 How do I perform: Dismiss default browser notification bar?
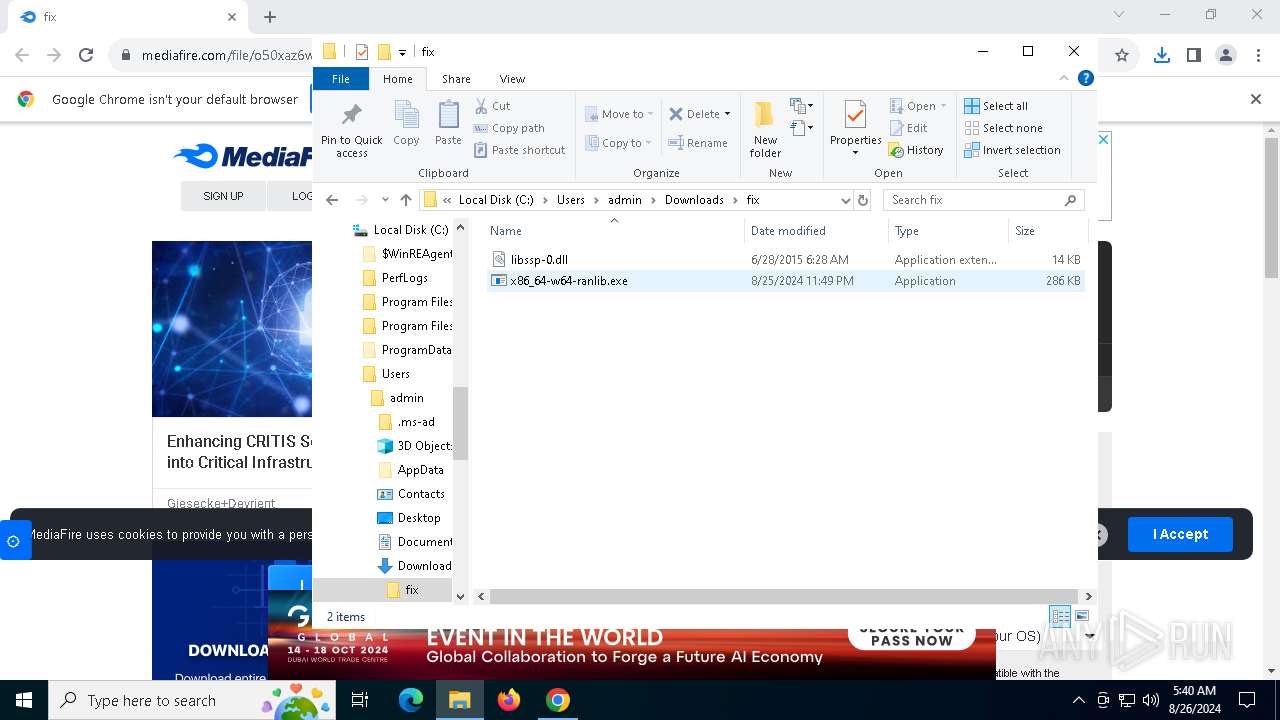point(1256,99)
